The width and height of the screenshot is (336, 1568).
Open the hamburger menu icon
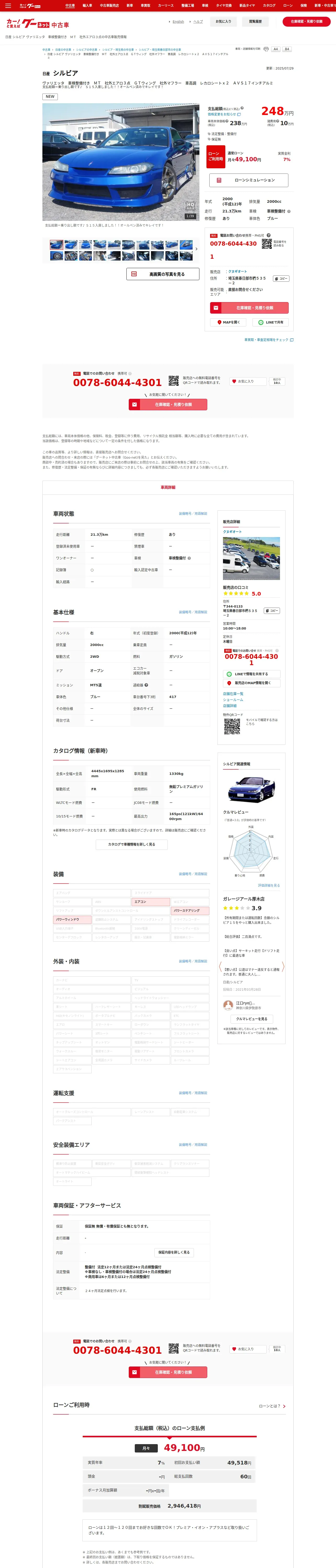[8, 5]
